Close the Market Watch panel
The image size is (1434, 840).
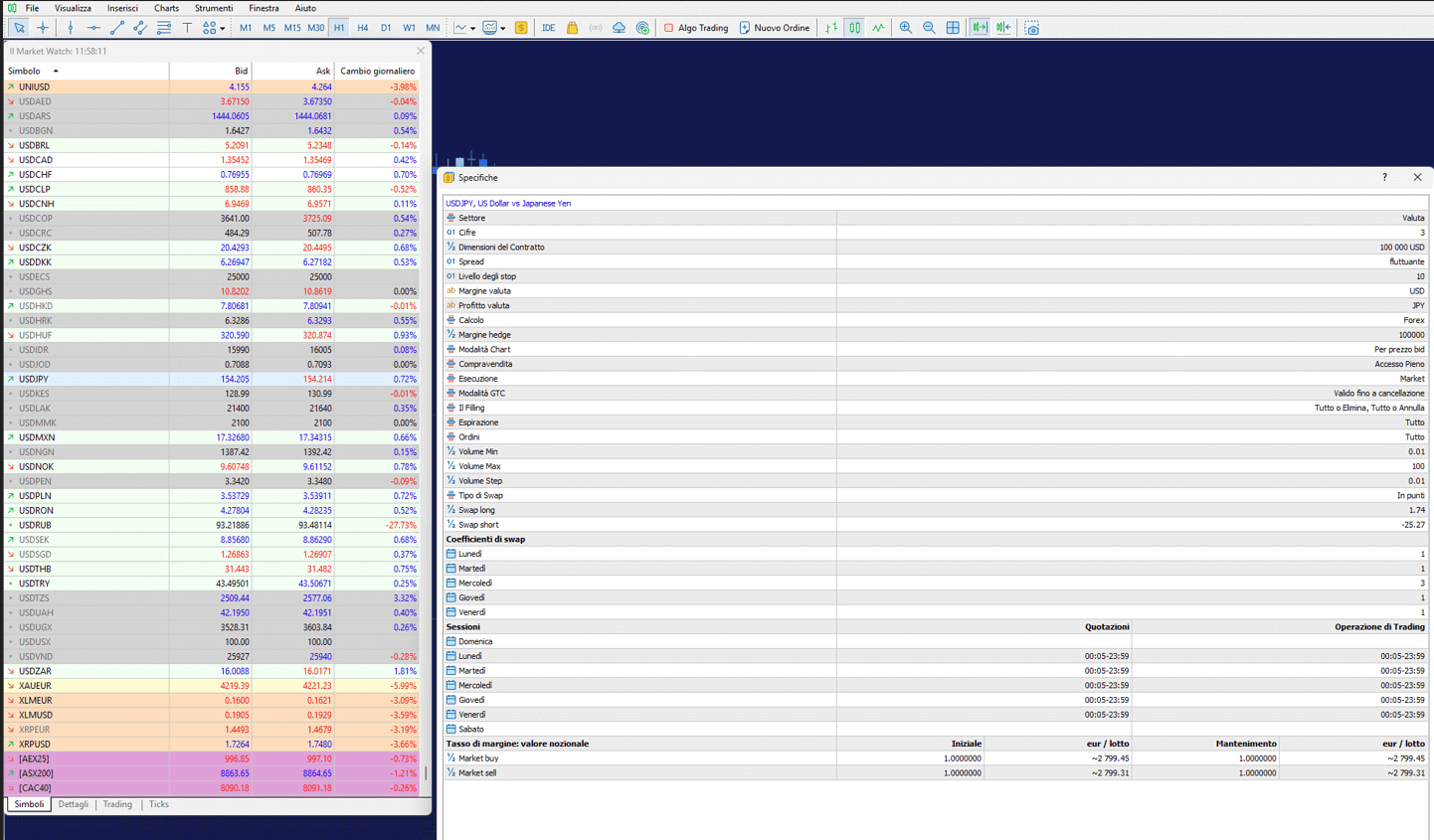click(x=421, y=51)
